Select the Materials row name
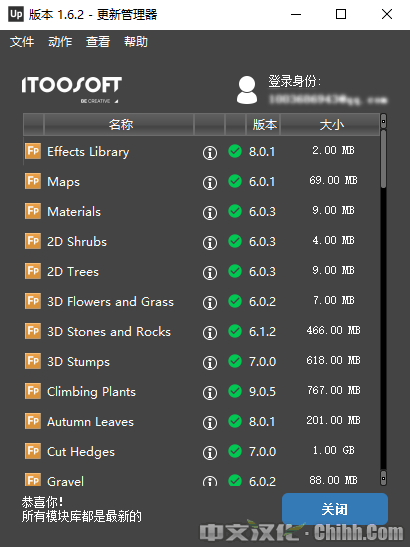This screenshot has height=547, width=410. [x=74, y=212]
